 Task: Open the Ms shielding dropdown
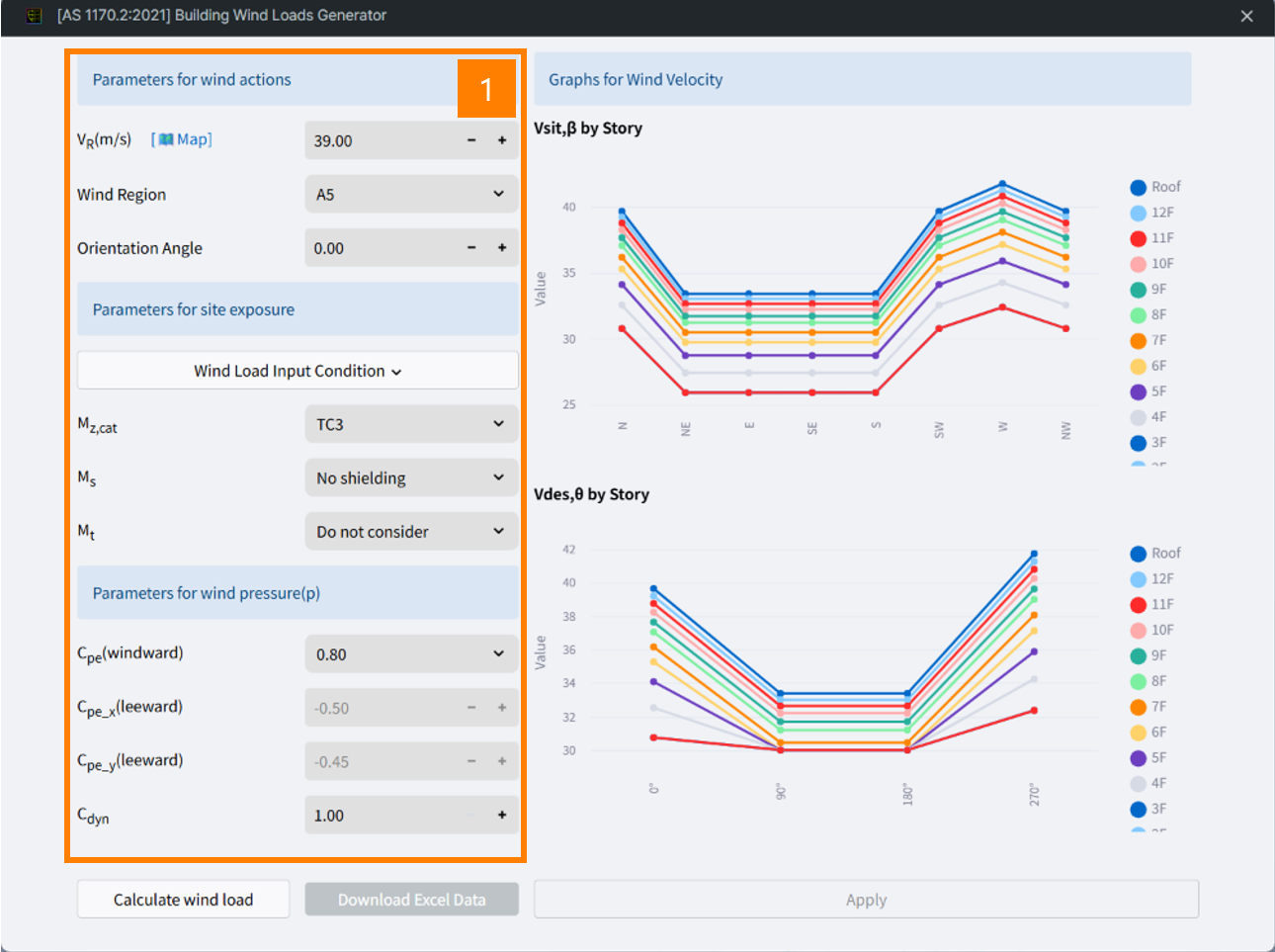coord(411,477)
